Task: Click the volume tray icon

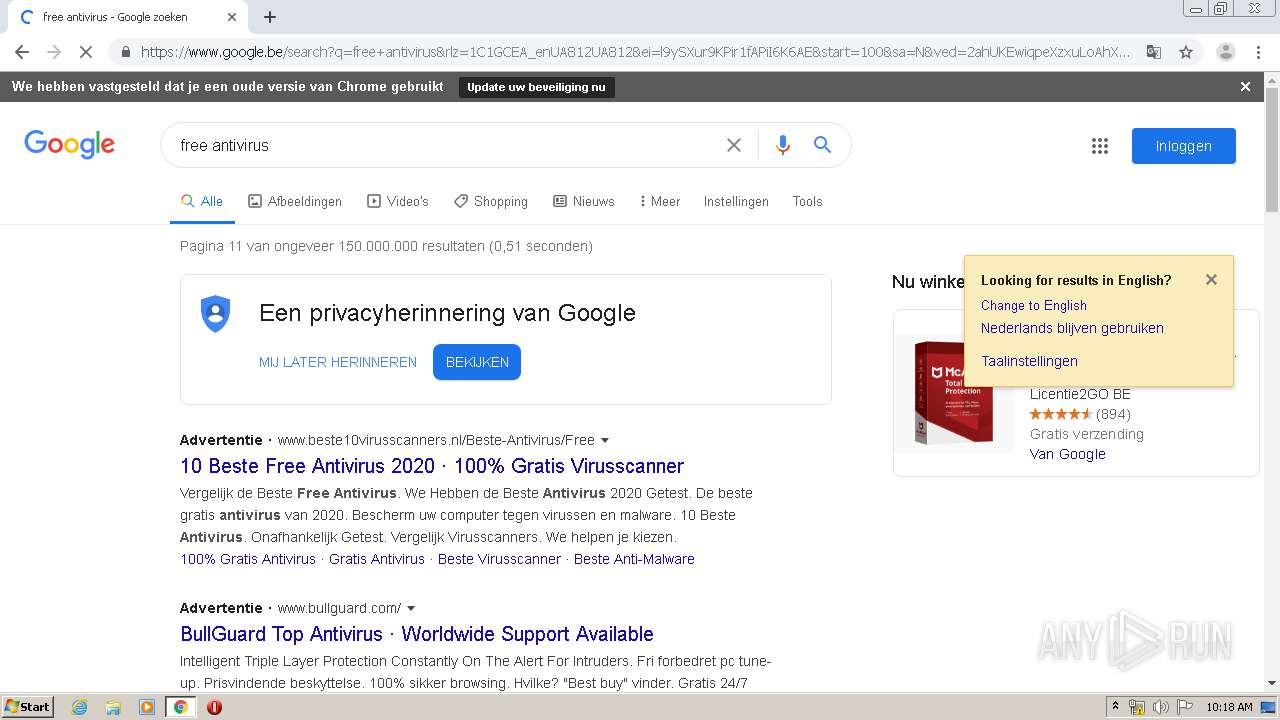Action: 1161,707
